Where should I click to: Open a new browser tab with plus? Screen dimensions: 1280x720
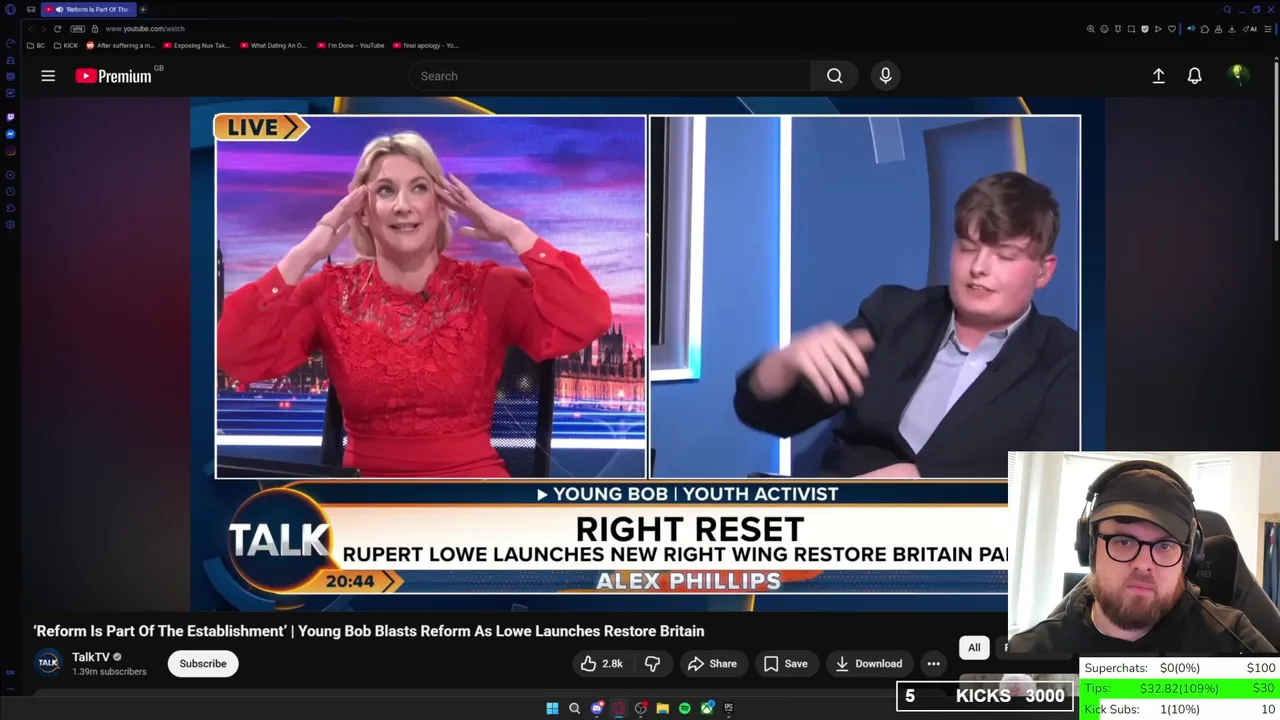tap(143, 9)
